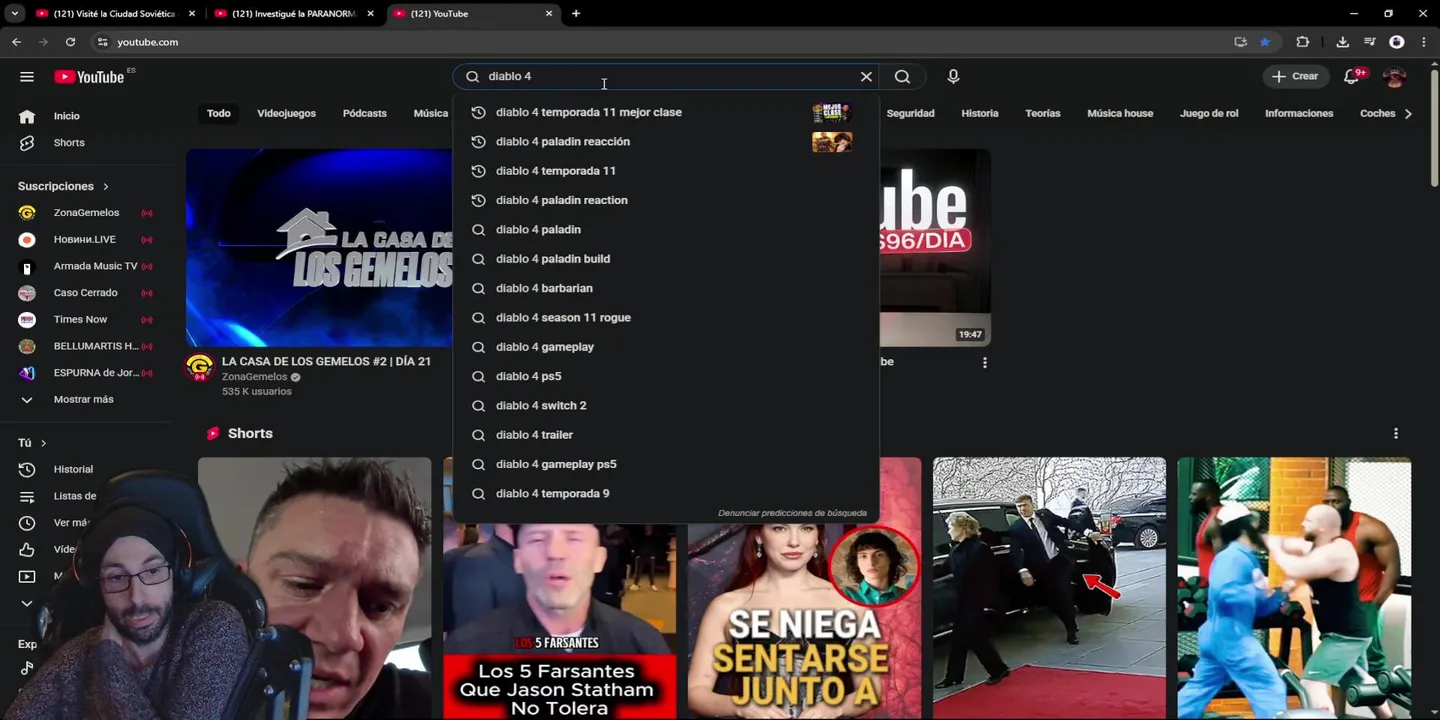Select the Historia filter chip
Image resolution: width=1440 pixels, height=720 pixels.
[x=980, y=114]
